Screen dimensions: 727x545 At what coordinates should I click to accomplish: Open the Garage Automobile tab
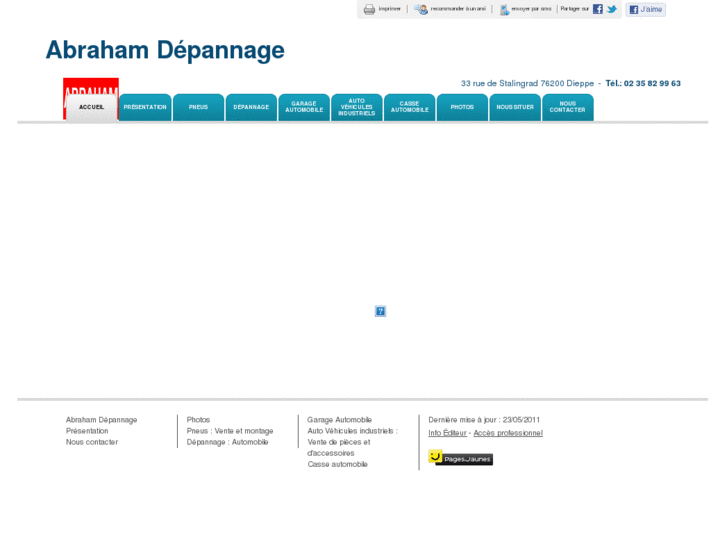point(304,107)
